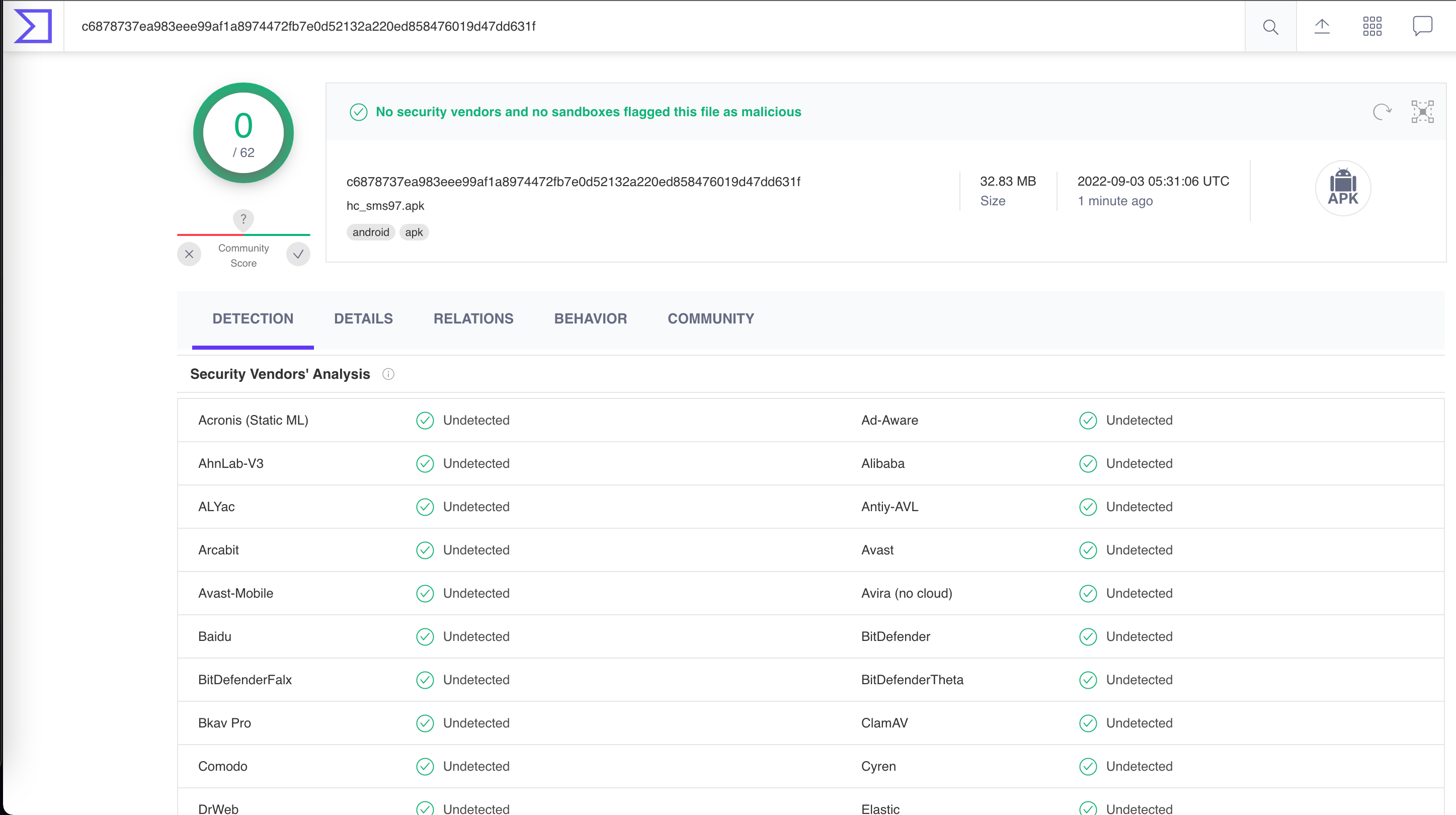The image size is (1456, 815).
Task: Click the check icon for Antiy-AVL
Action: [1088, 507]
